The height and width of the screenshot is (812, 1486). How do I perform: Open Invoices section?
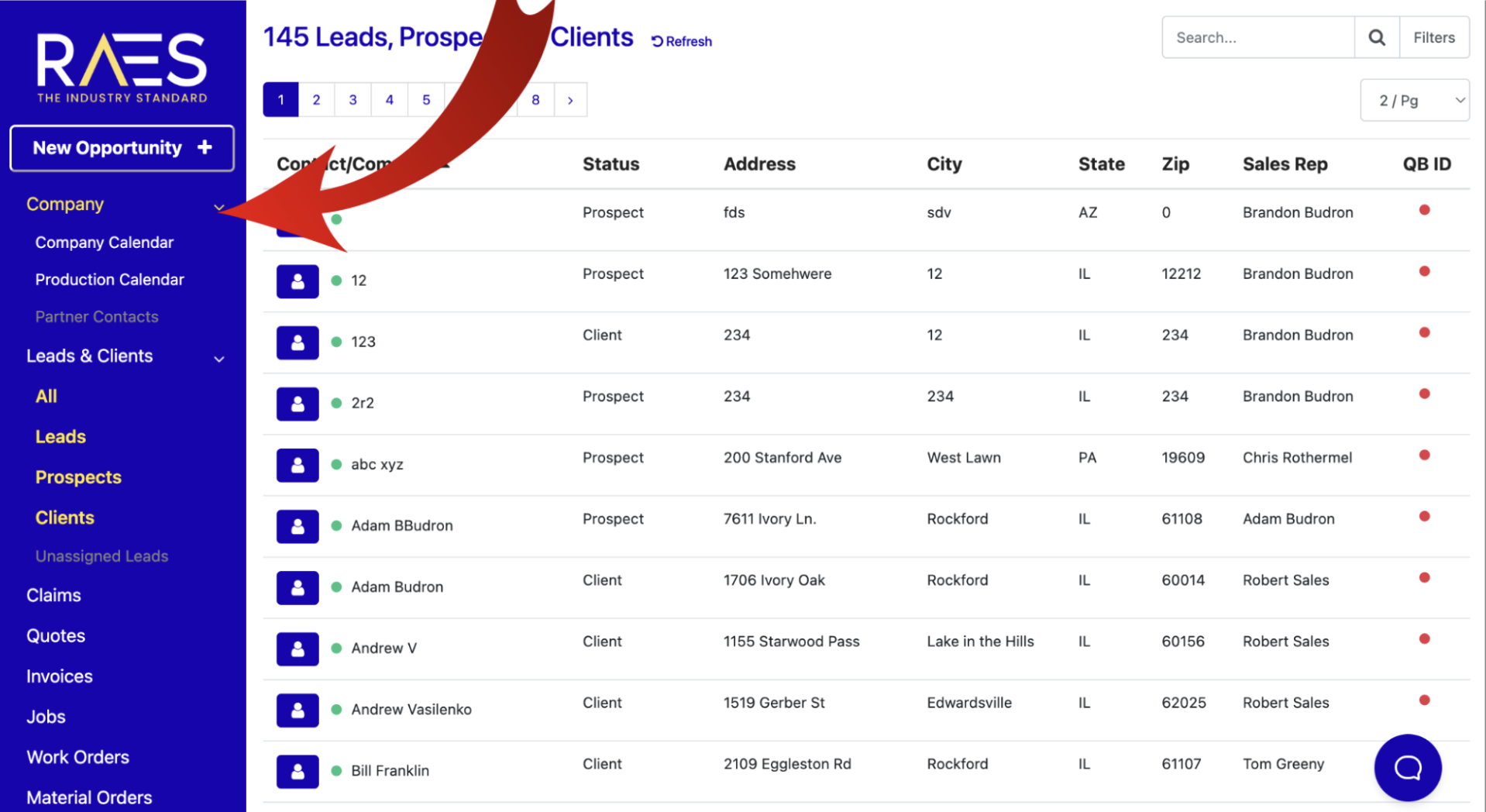[59, 676]
